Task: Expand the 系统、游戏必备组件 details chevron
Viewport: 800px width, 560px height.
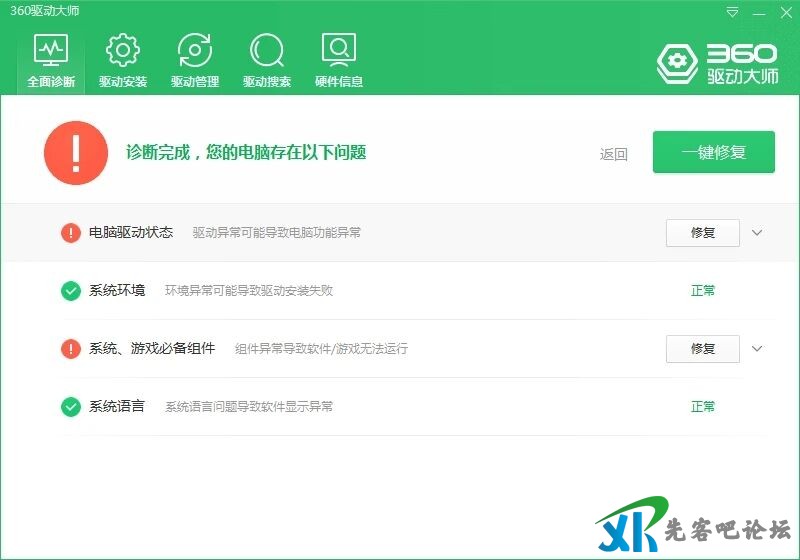Action: [x=757, y=349]
